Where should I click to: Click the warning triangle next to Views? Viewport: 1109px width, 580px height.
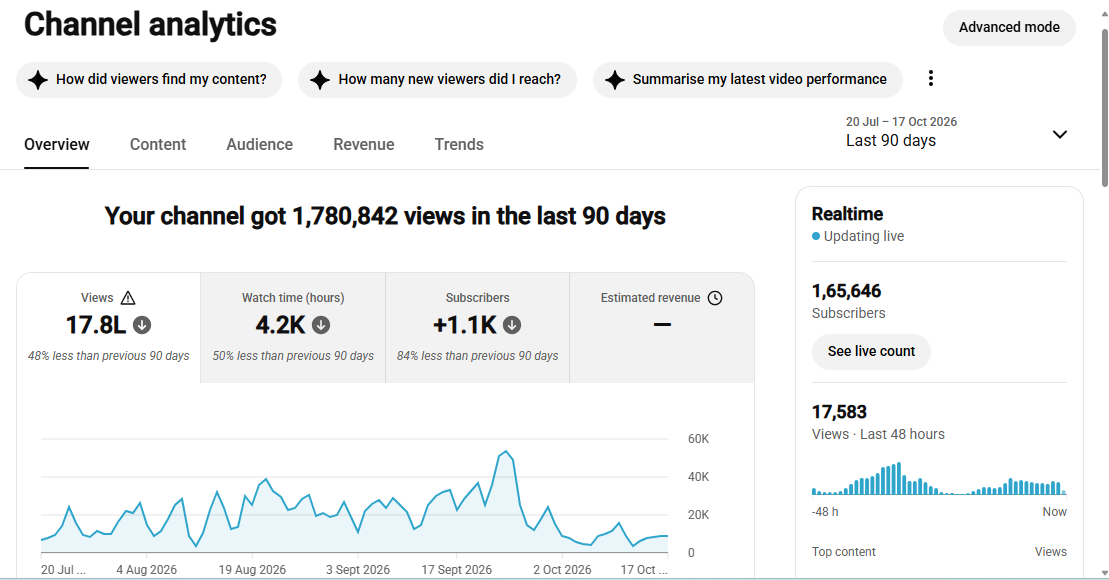pos(128,298)
